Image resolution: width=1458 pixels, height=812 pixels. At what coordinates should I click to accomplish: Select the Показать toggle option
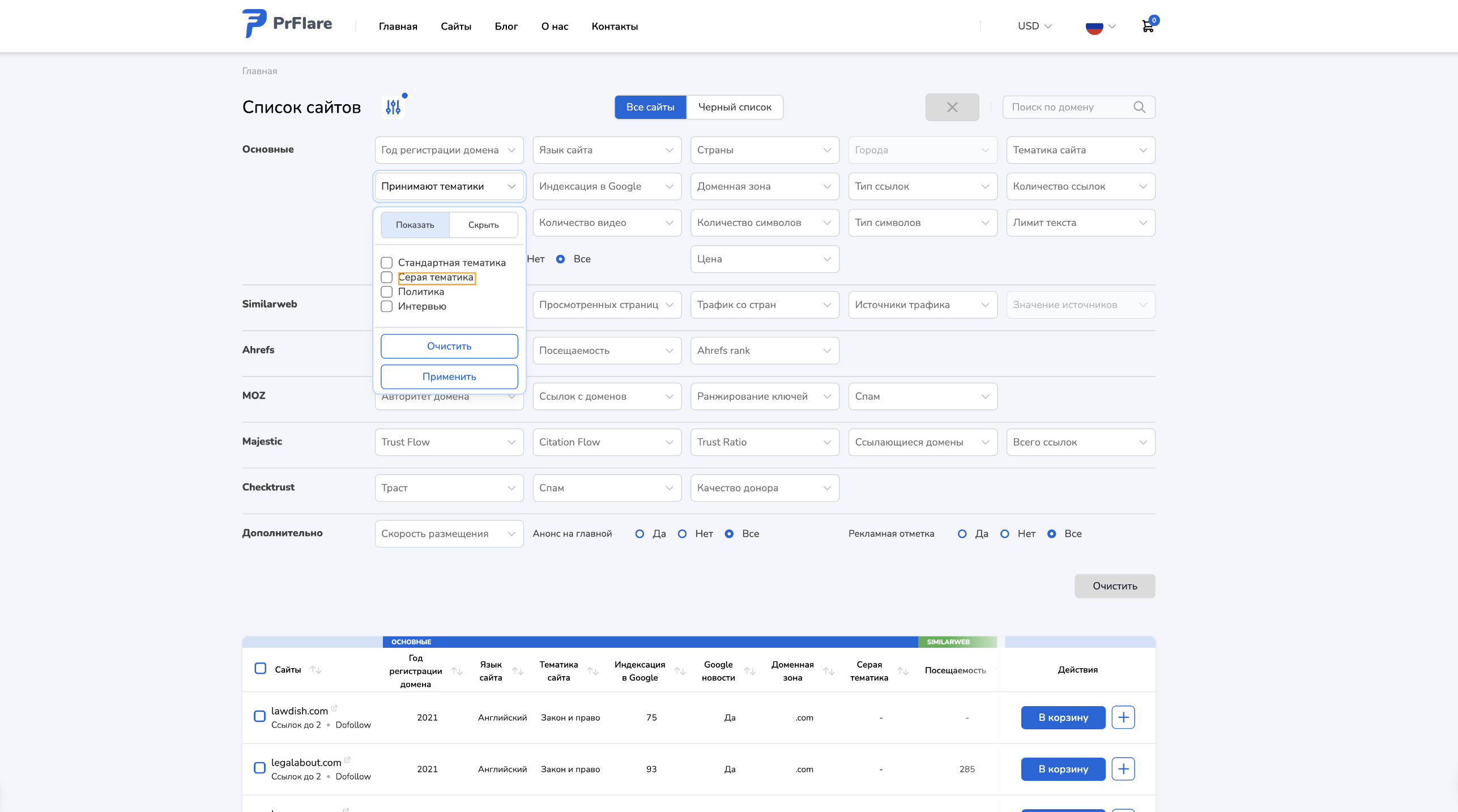tap(415, 225)
